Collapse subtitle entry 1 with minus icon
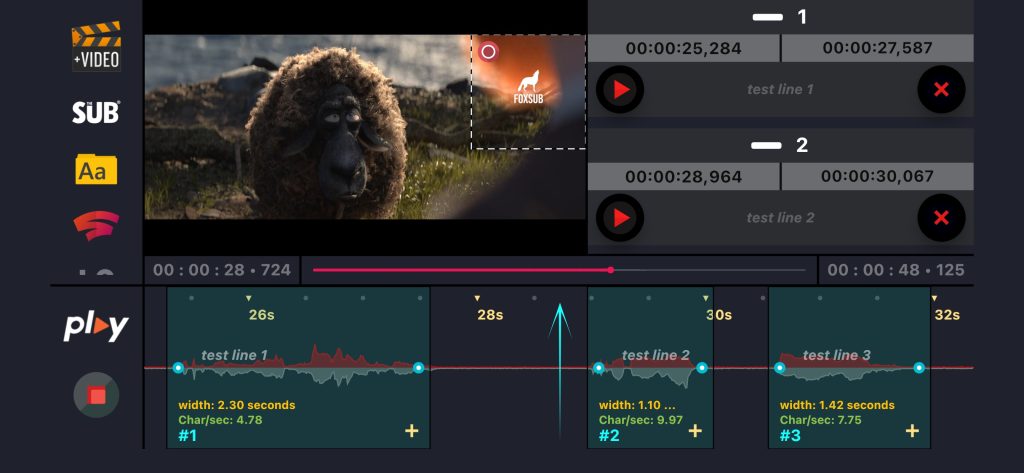This screenshot has height=473, width=1024. click(x=767, y=17)
